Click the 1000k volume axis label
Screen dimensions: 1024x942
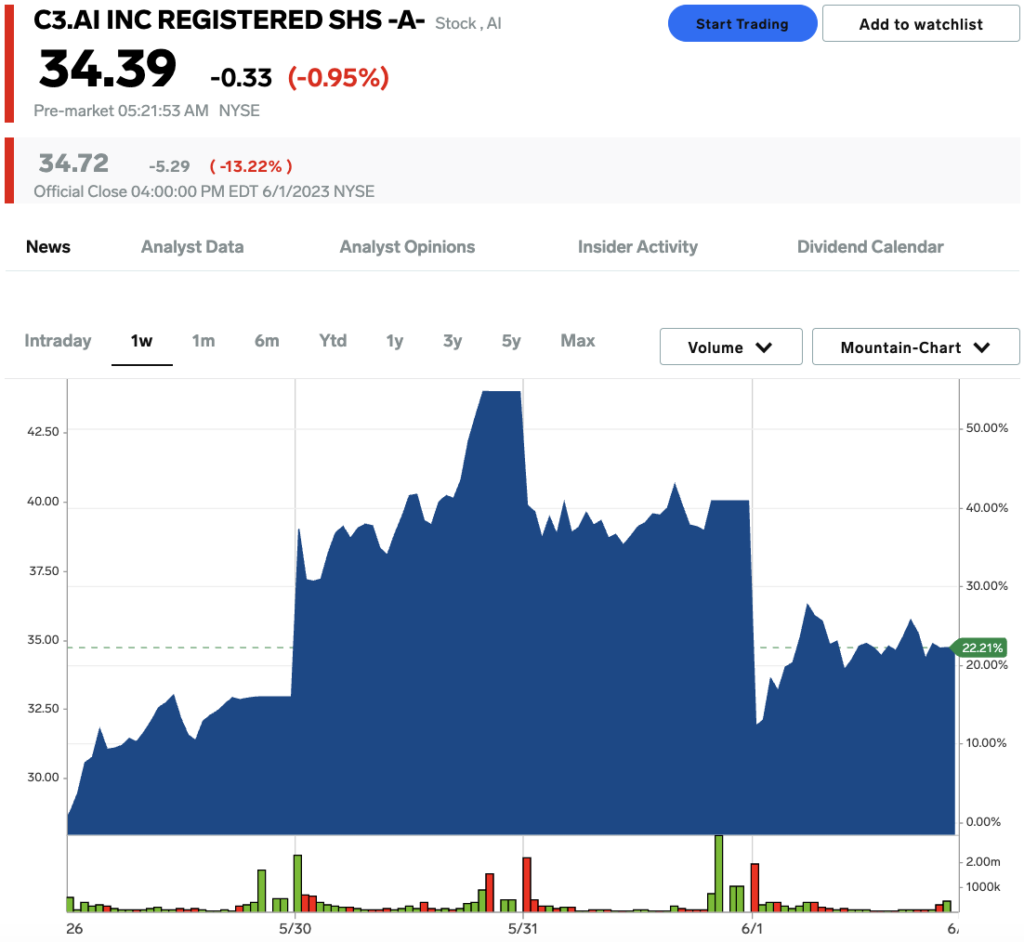pyautogui.click(x=983, y=886)
